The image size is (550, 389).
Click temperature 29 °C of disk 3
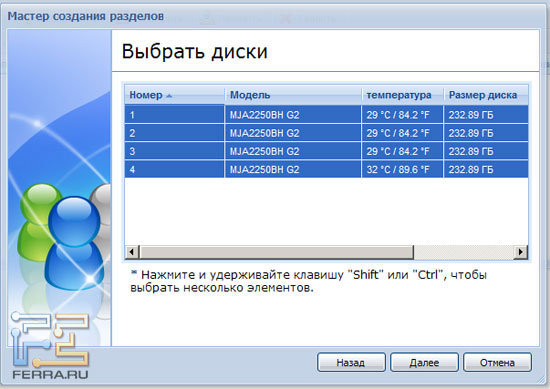point(398,151)
